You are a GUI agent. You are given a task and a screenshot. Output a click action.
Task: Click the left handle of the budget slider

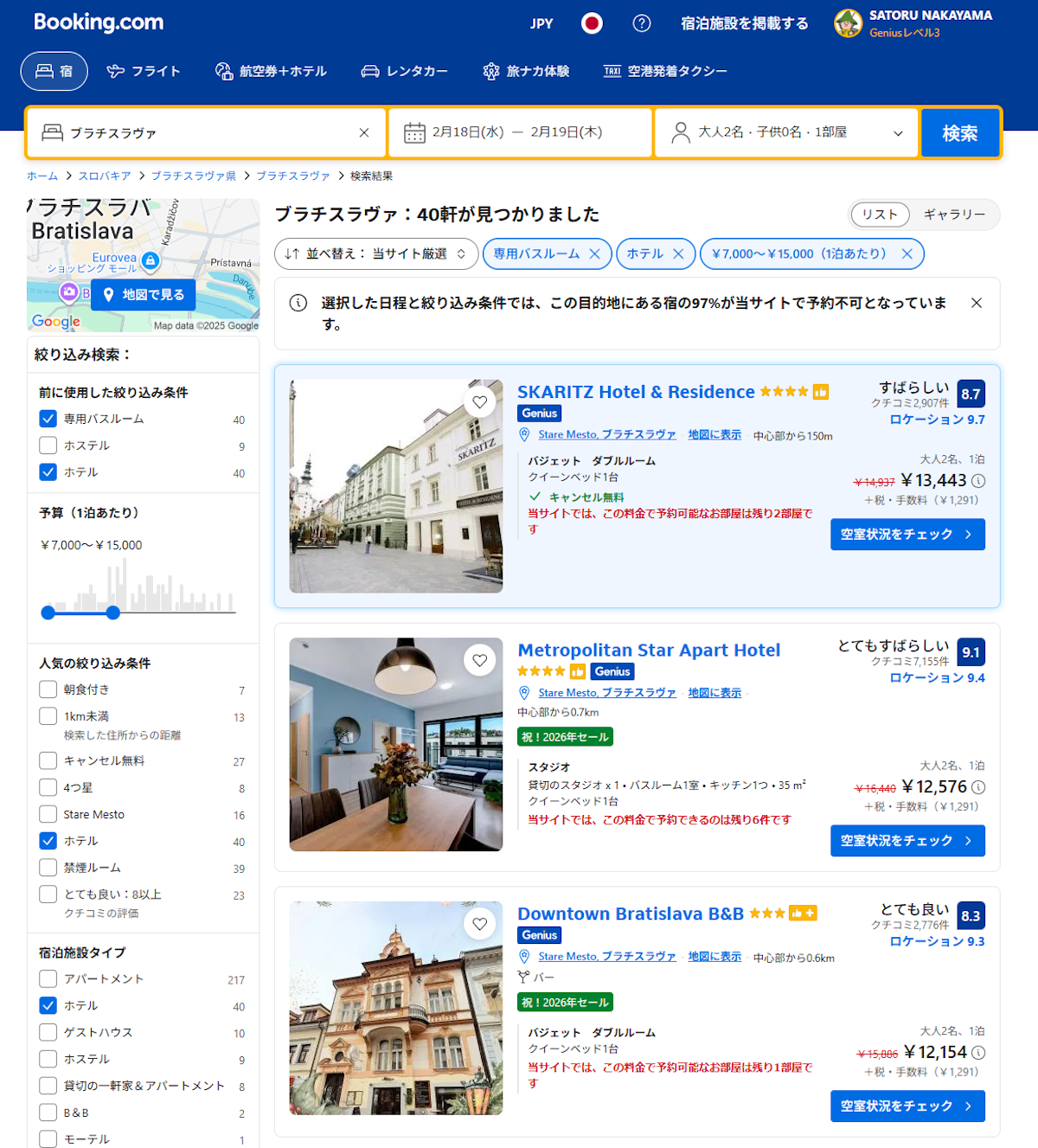48,612
